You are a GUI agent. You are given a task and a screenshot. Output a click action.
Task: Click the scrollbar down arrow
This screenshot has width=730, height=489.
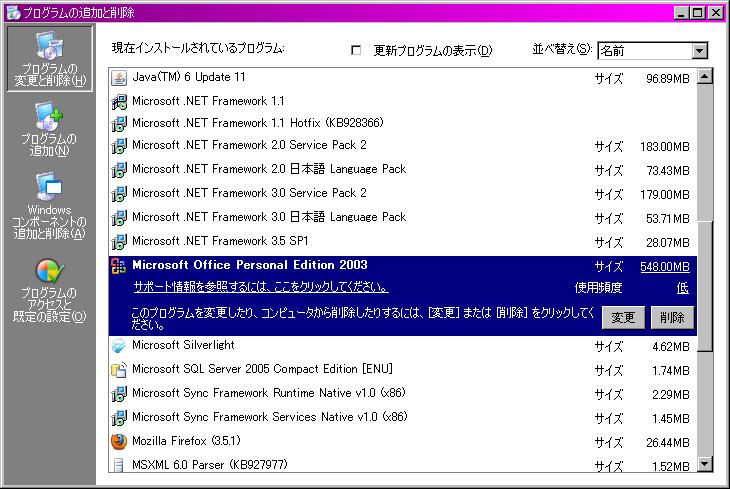[705, 464]
